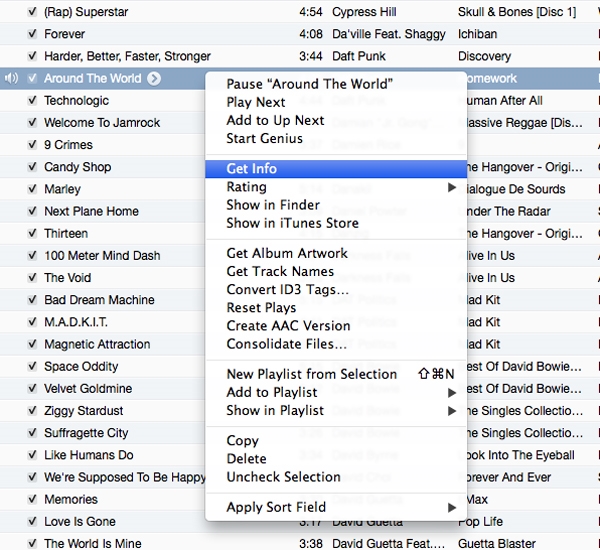Screen dimensions: 600x550
Task: Select the Welcome To Jamrock song row
Action: click(x=103, y=122)
